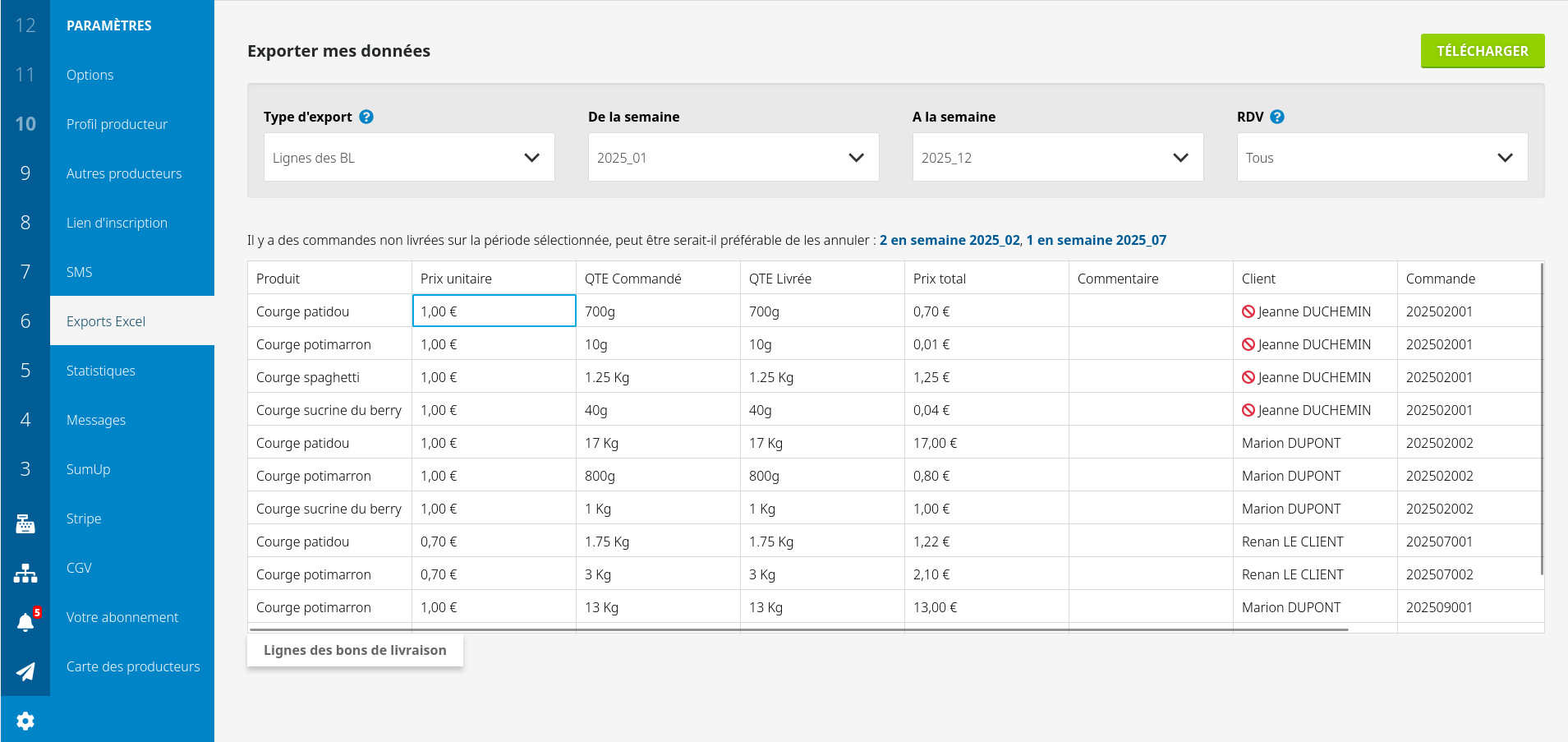This screenshot has height=742, width=1568.
Task: Open the cash register icon in sidebar
Action: click(x=25, y=523)
